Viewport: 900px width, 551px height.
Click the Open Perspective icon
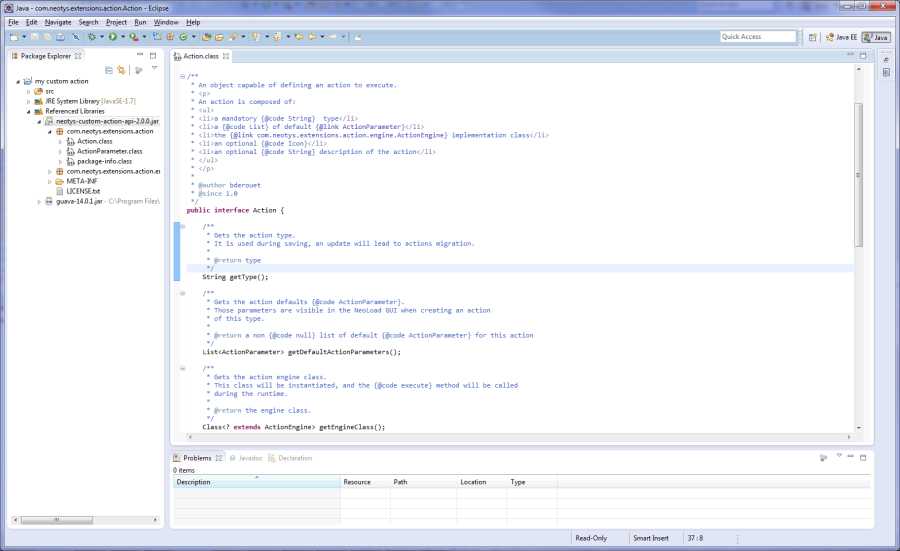point(812,37)
